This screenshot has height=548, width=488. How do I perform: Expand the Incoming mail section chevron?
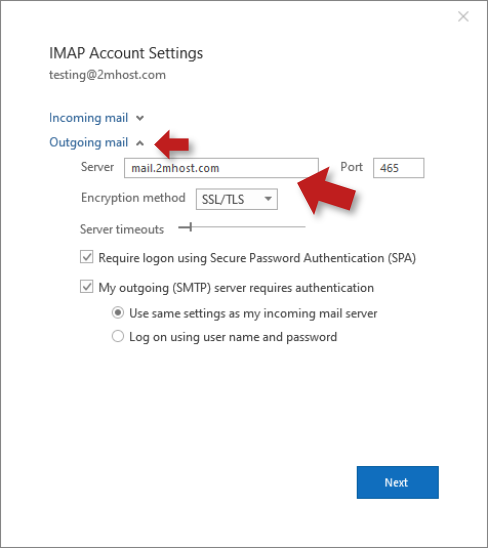[140, 118]
